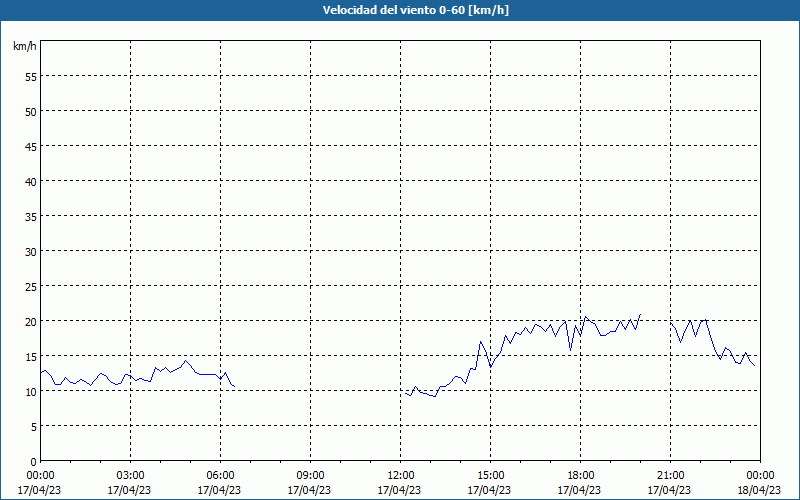
Task: Select the '06:00' time label
Action: tap(220, 476)
